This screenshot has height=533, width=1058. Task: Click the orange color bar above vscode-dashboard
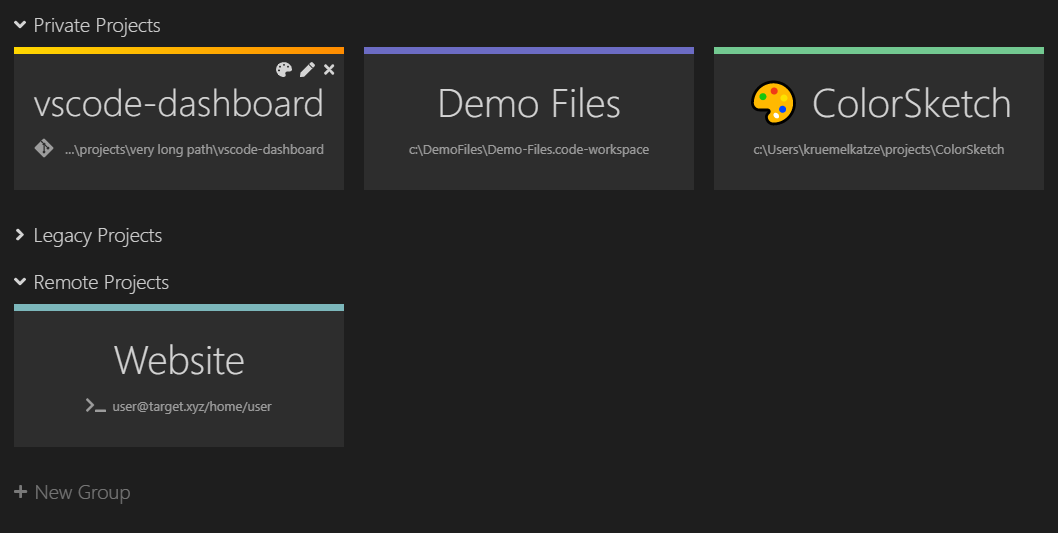[x=179, y=51]
